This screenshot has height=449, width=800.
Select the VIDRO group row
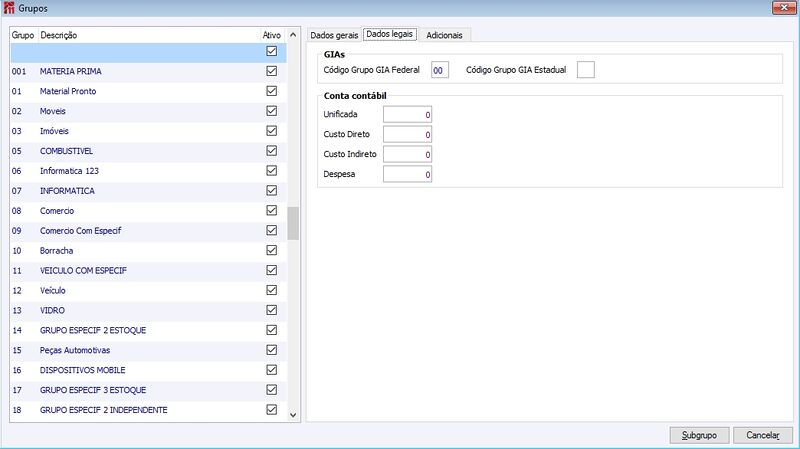point(148,310)
